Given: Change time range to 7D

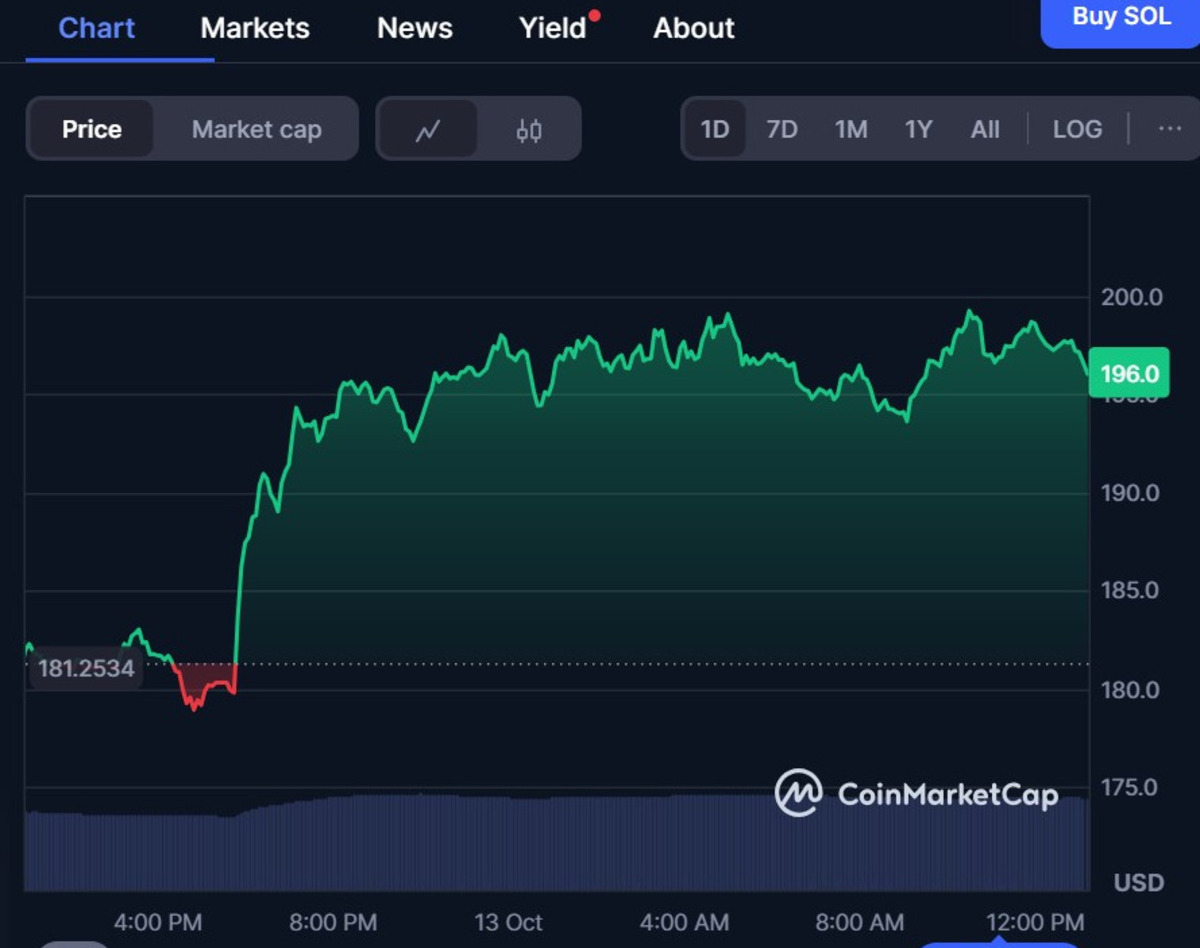Looking at the screenshot, I should coord(781,129).
